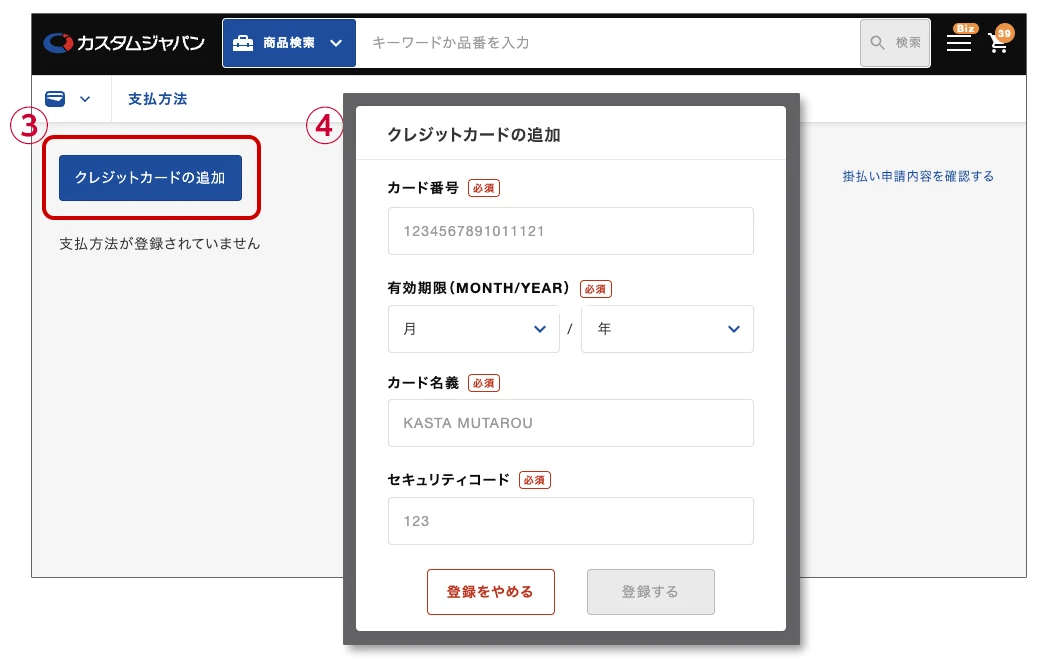Click the orange Biz badge
Screen dimensions: 1050x662
965,28
